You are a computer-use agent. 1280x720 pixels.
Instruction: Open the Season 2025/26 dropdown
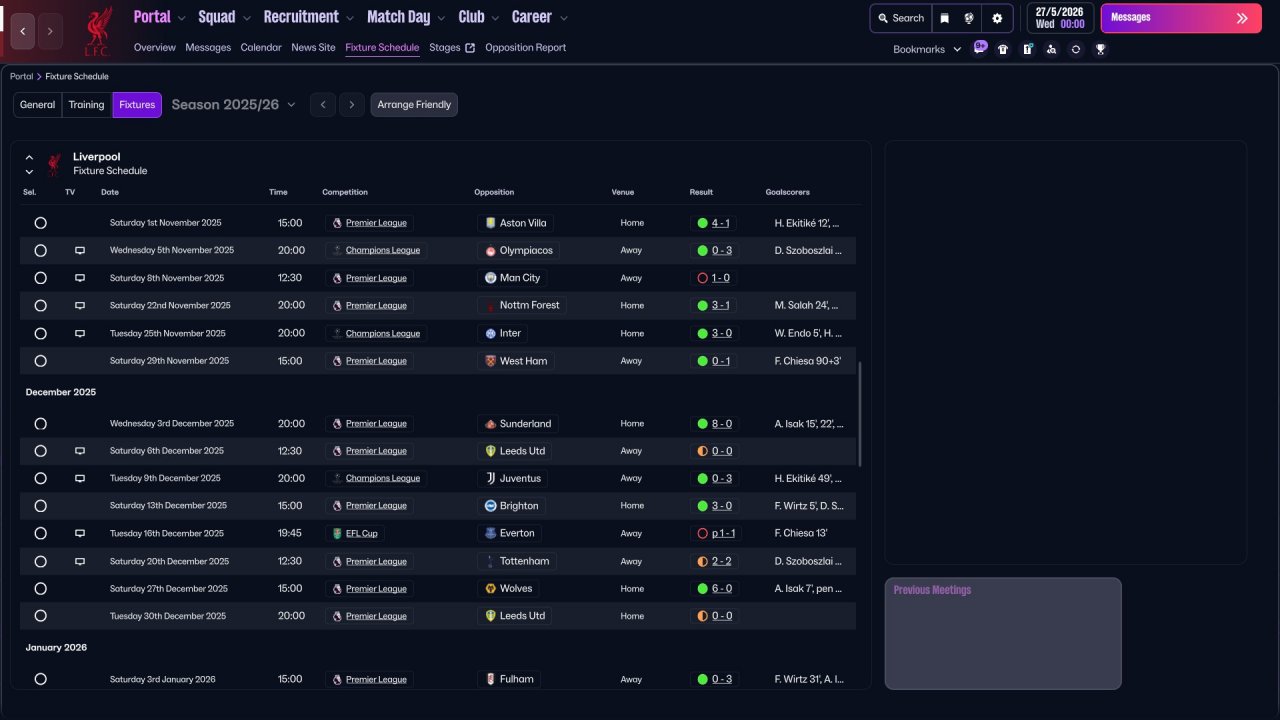(234, 105)
